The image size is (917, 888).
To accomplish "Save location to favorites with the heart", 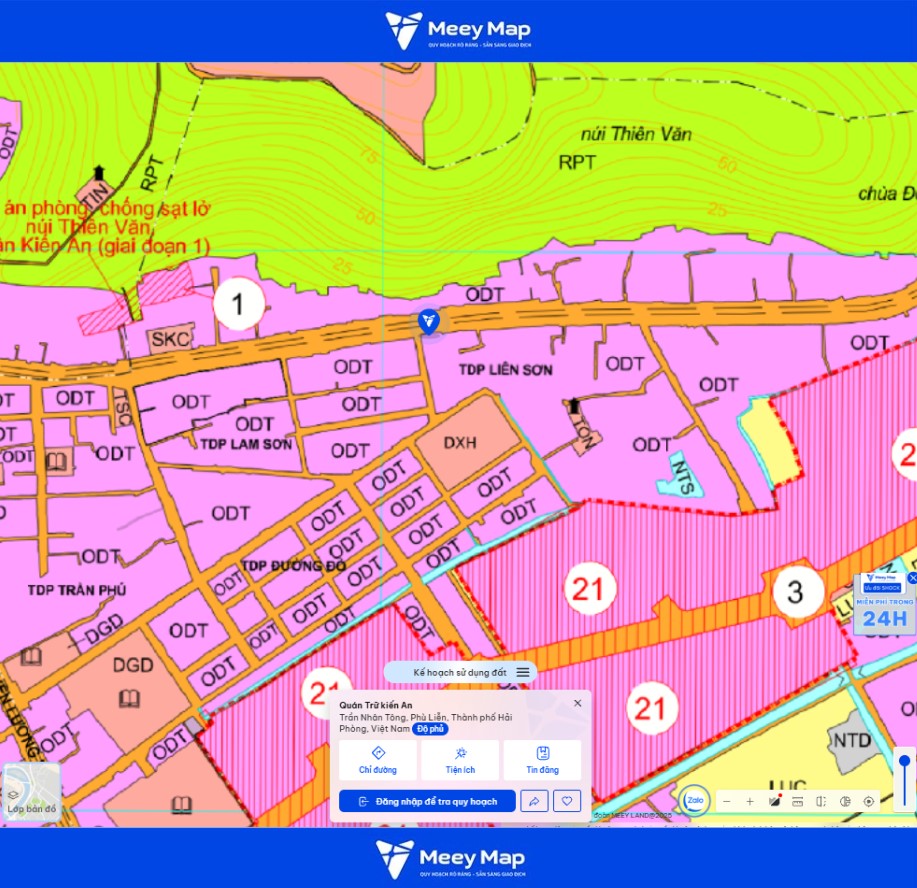I will pos(567,801).
